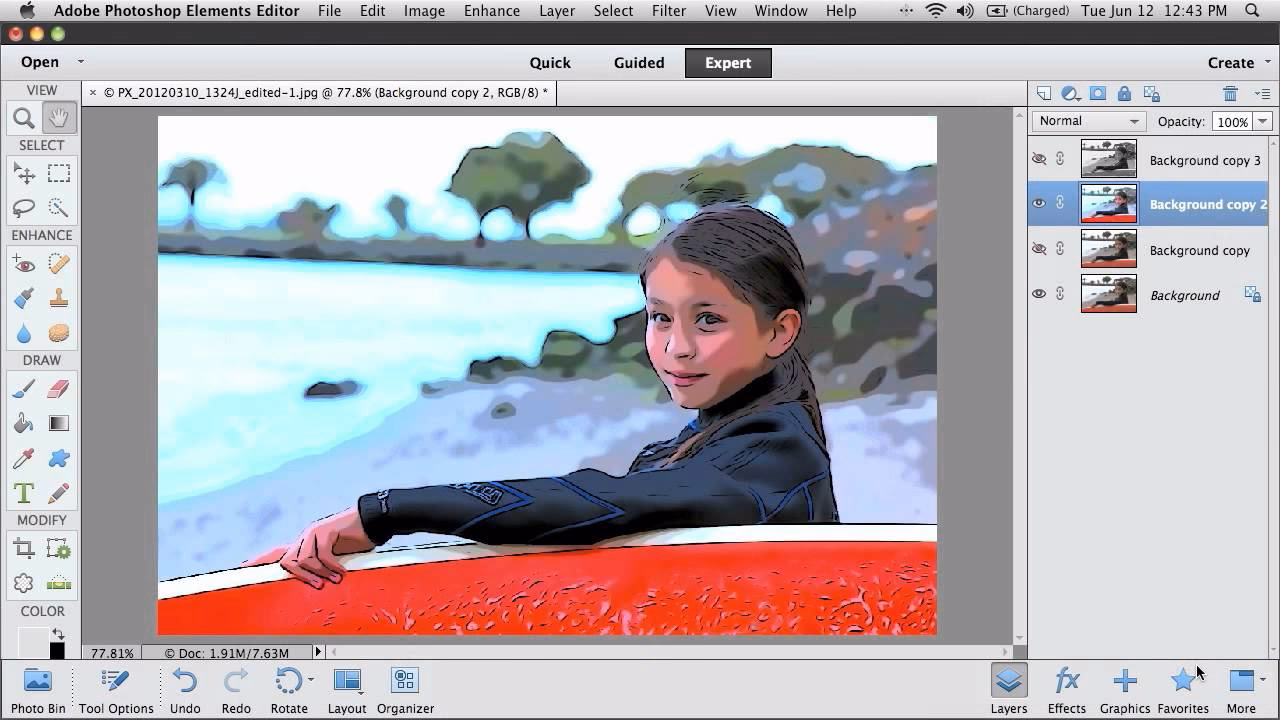The width and height of the screenshot is (1280, 720).
Task: Hide the Background copy 3 layer
Action: (1039, 158)
